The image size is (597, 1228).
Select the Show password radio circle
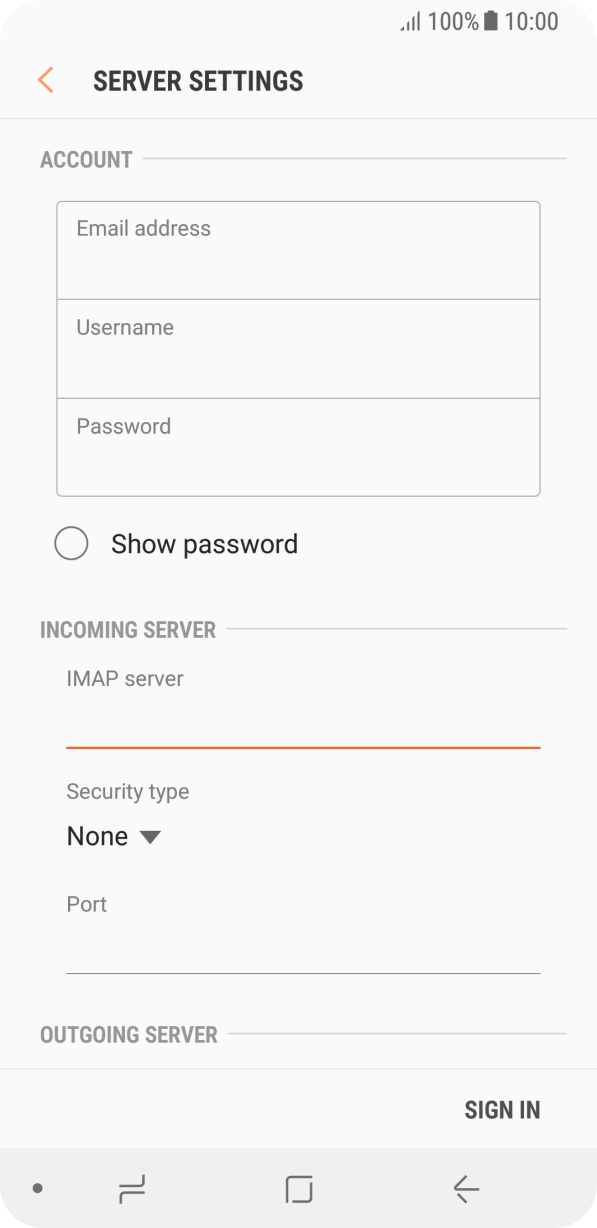[x=71, y=543]
